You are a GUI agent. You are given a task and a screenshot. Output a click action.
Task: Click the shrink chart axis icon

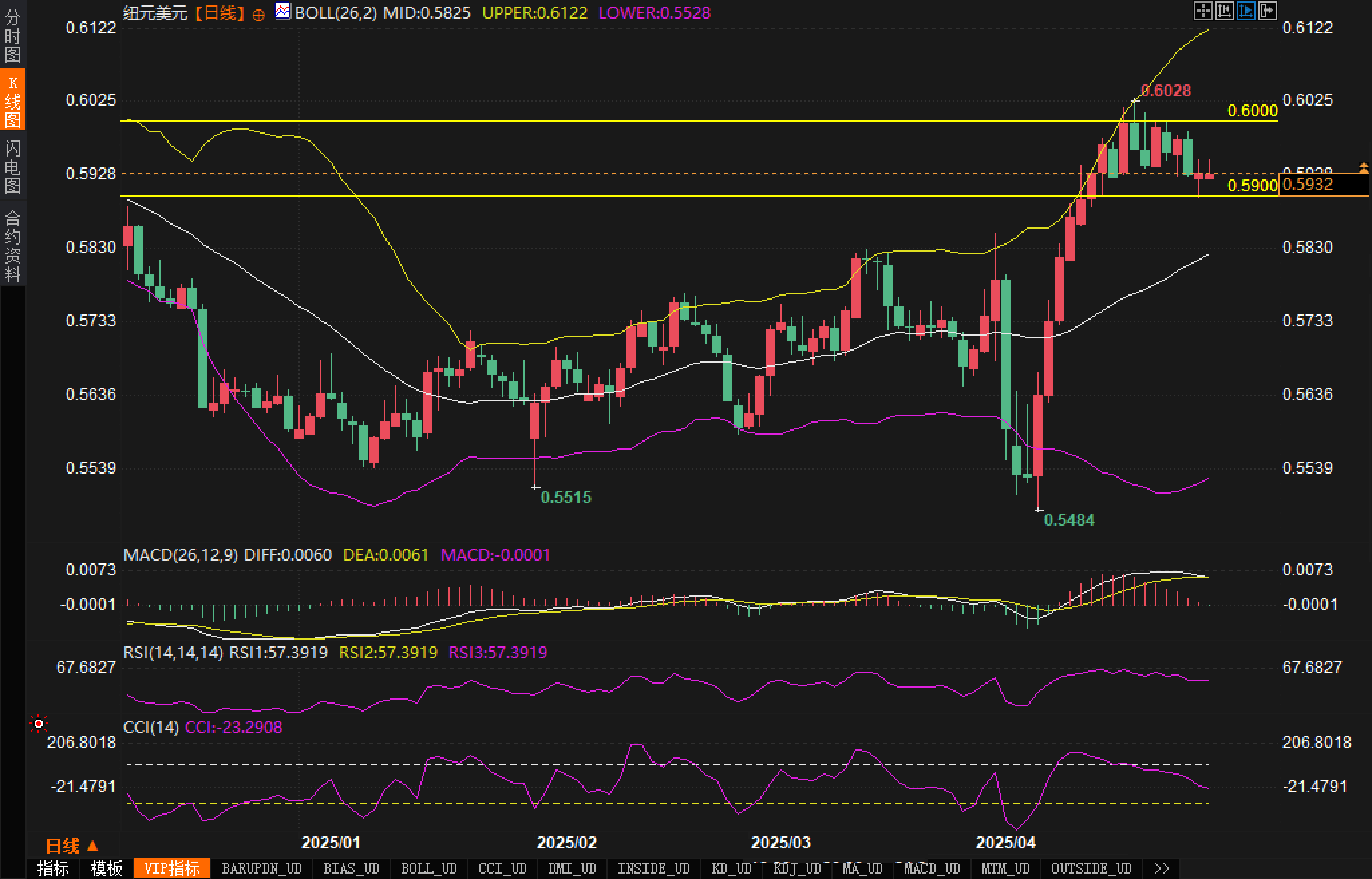[x=1224, y=11]
